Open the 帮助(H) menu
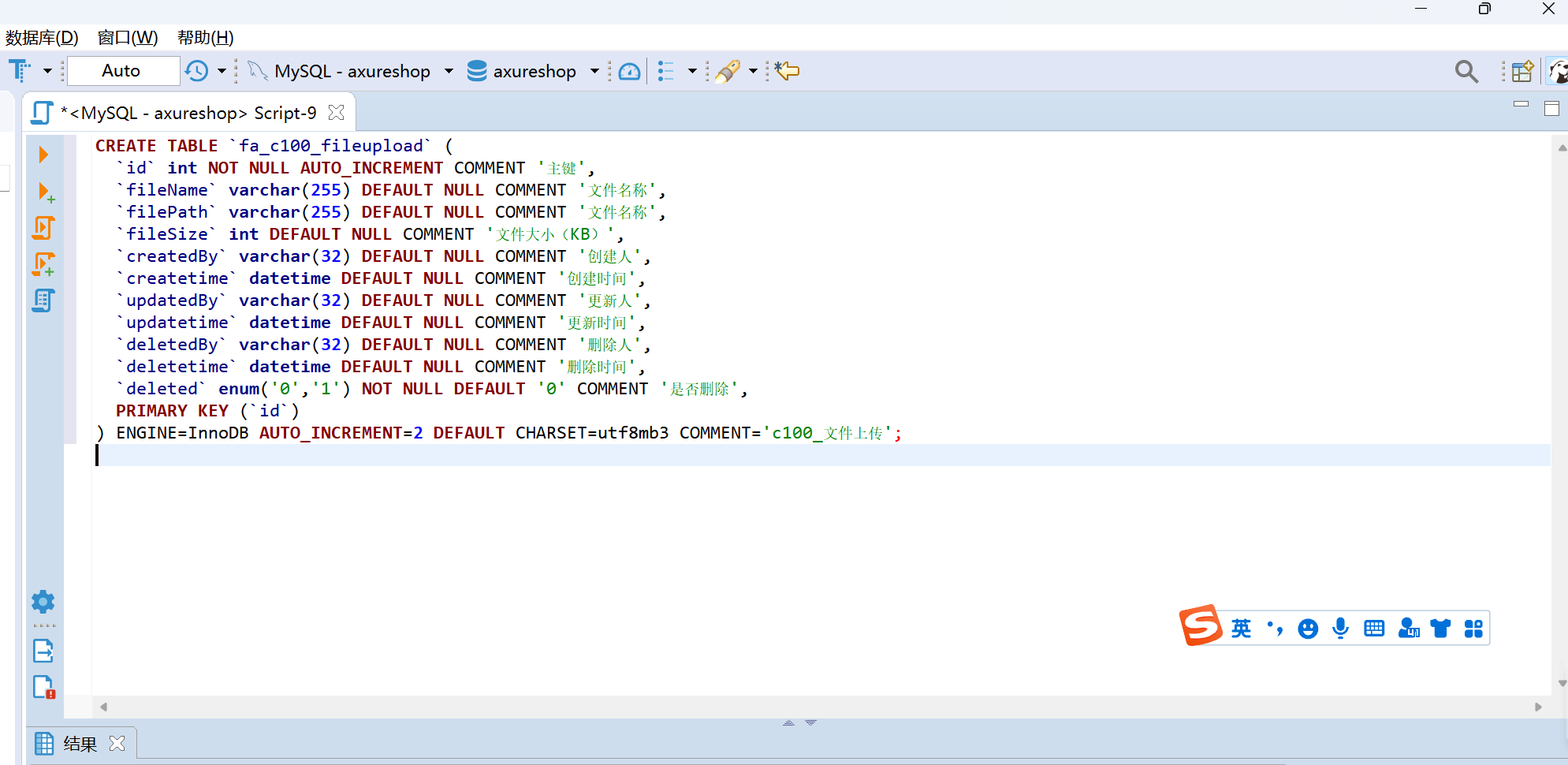The height and width of the screenshot is (765, 1568). [206, 37]
